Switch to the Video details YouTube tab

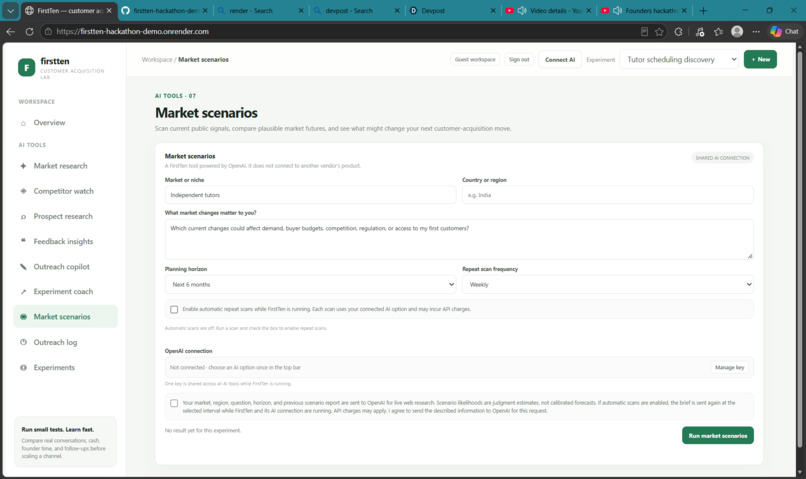point(547,10)
